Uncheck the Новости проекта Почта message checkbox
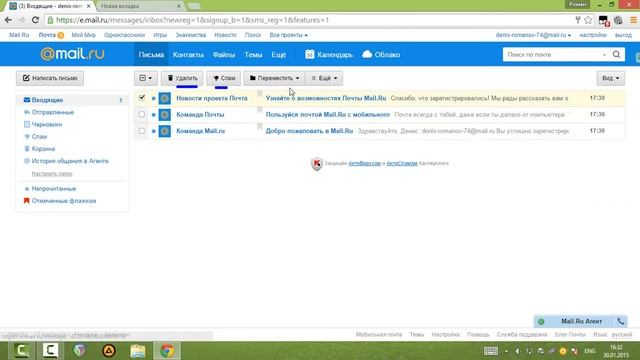The height and width of the screenshot is (360, 640). [142, 98]
